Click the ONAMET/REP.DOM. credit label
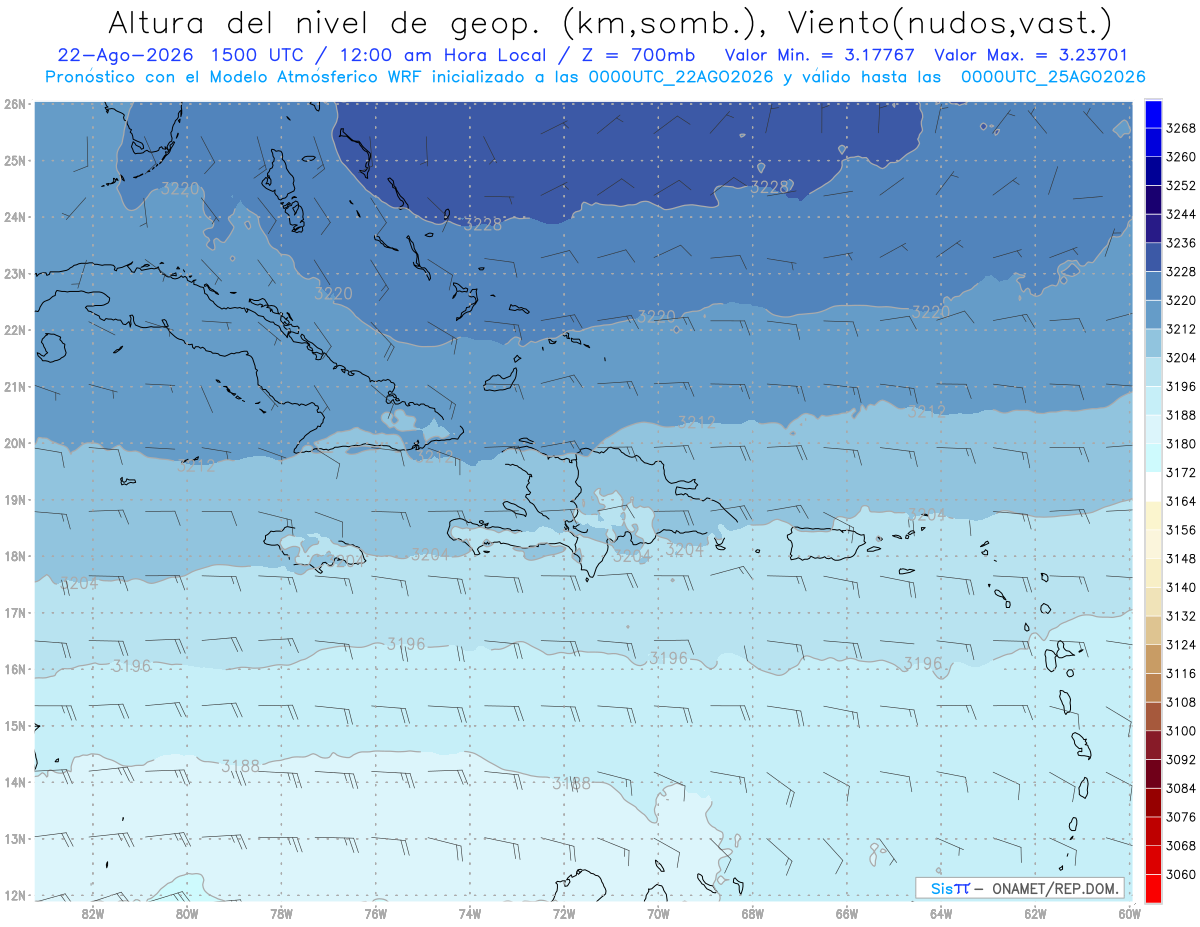Image resolution: width=1200 pixels, height=927 pixels. pos(1054,889)
